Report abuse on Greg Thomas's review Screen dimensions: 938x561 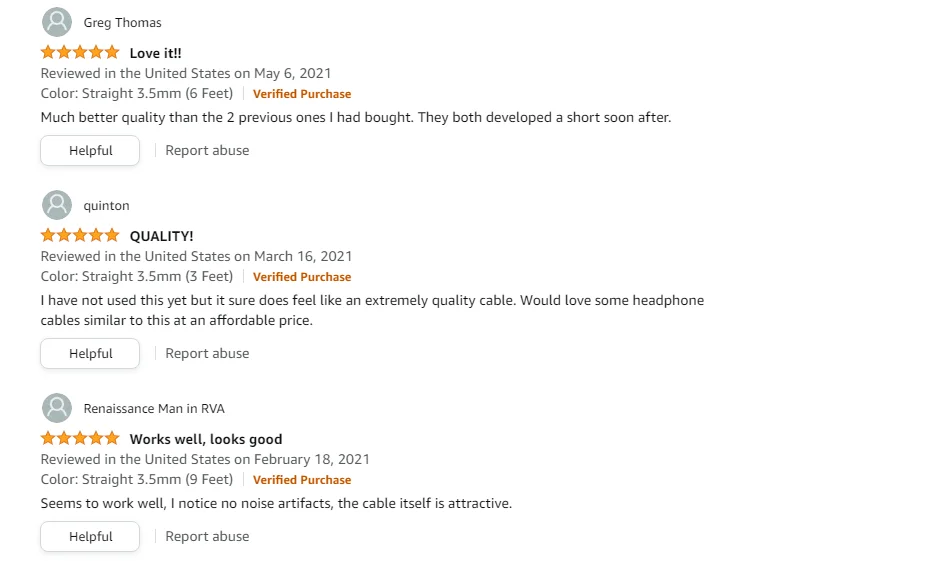click(207, 151)
